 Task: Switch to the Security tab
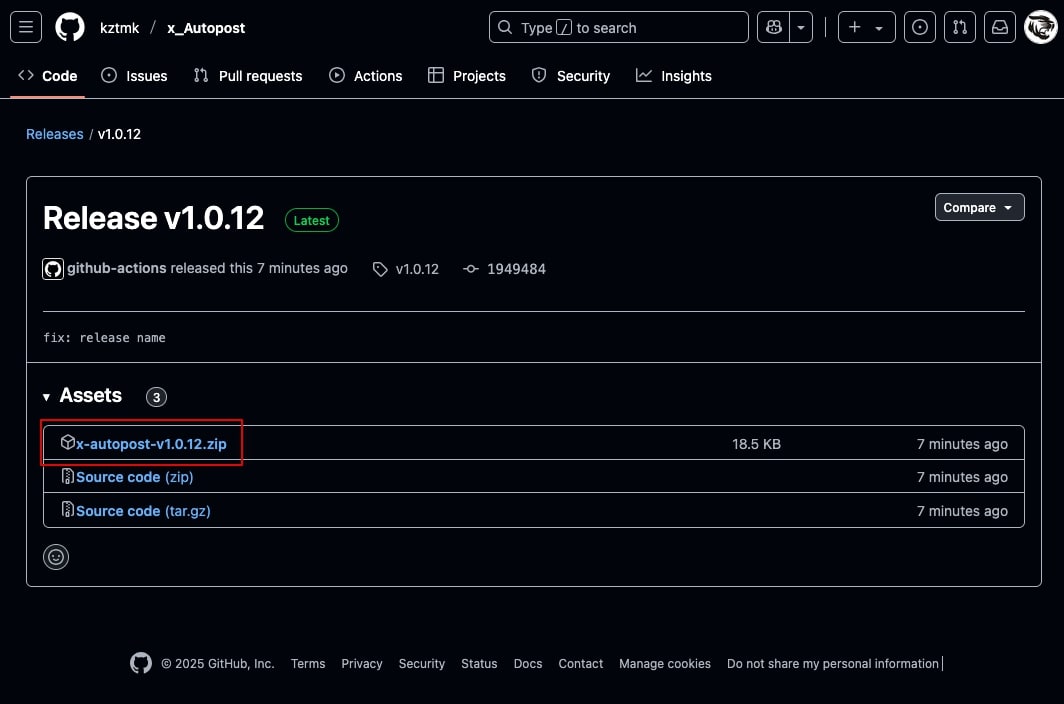[x=571, y=76]
